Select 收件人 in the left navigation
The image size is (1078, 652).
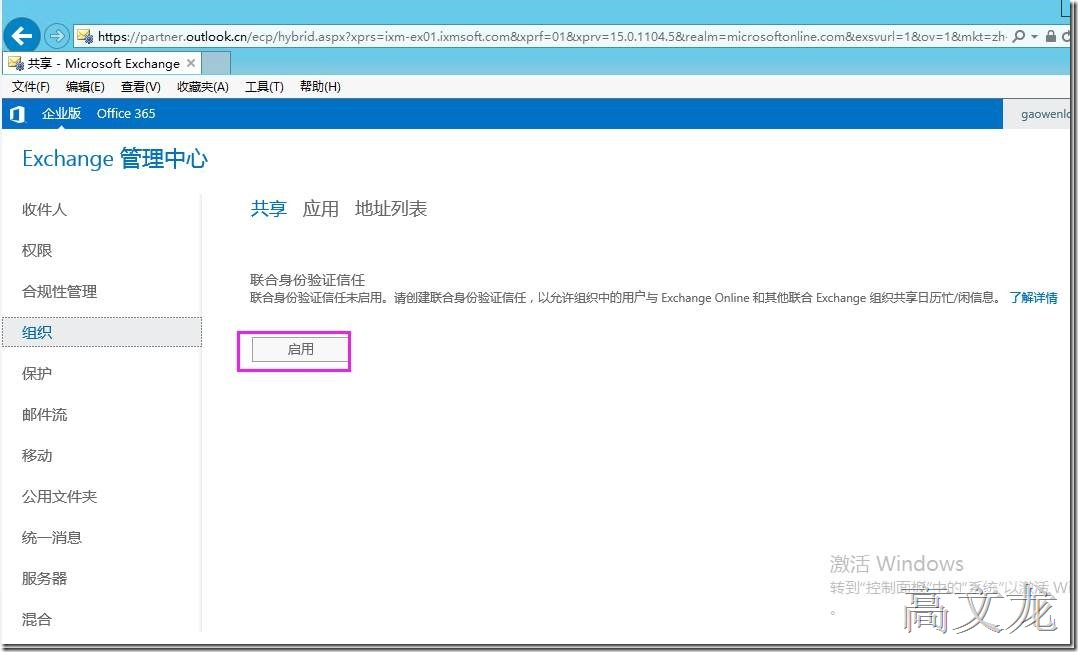pos(45,210)
